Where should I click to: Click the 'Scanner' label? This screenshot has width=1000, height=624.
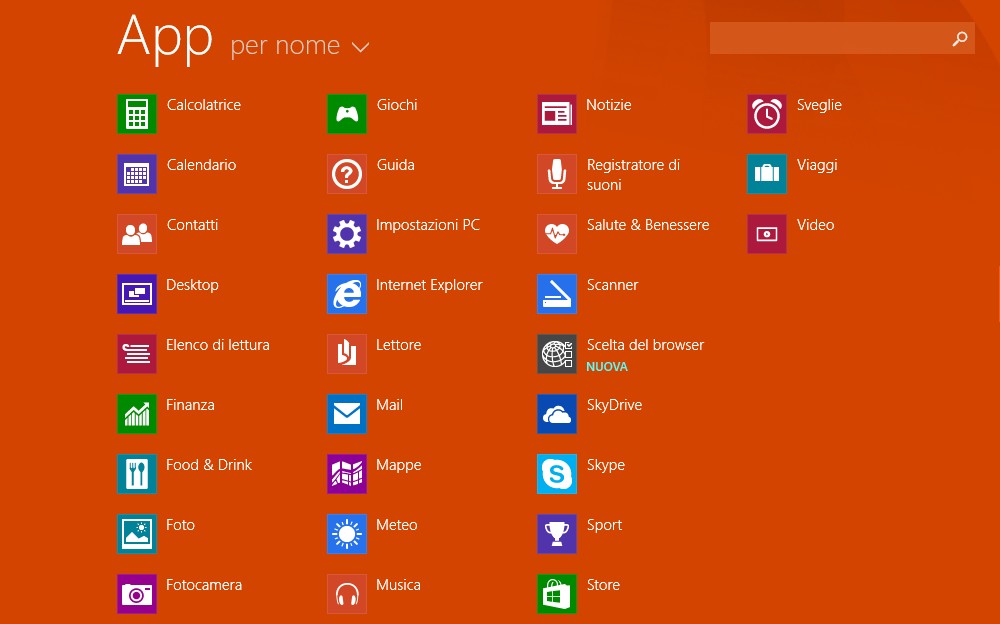[613, 285]
